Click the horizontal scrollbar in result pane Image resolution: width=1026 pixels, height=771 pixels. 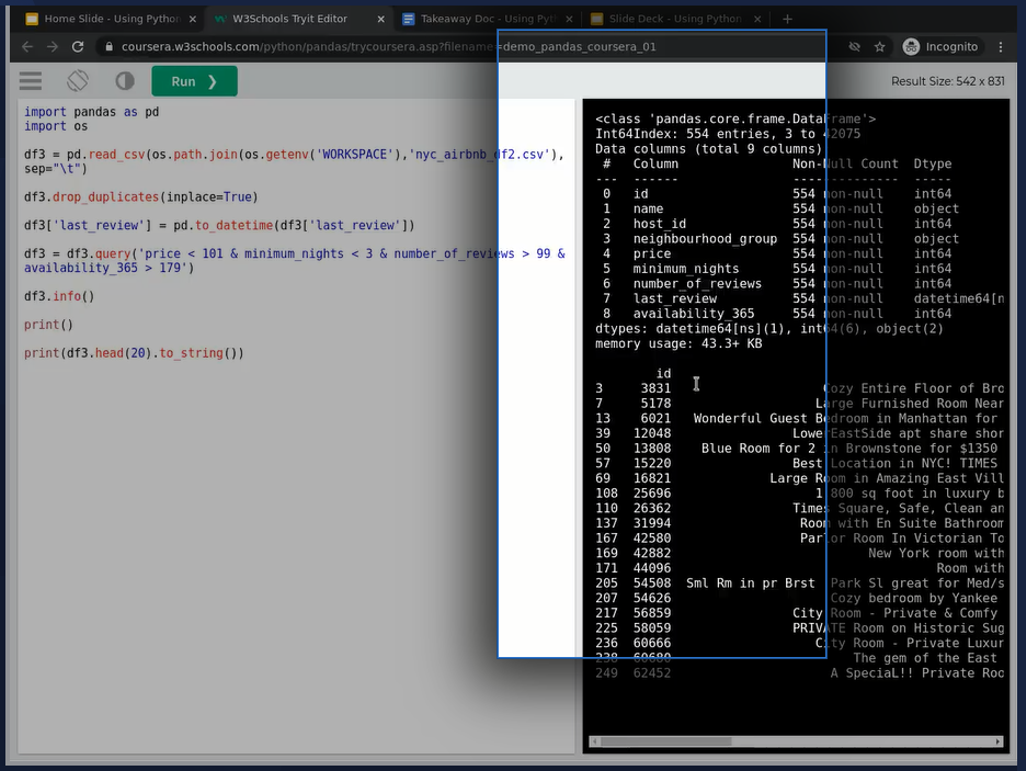[666, 742]
